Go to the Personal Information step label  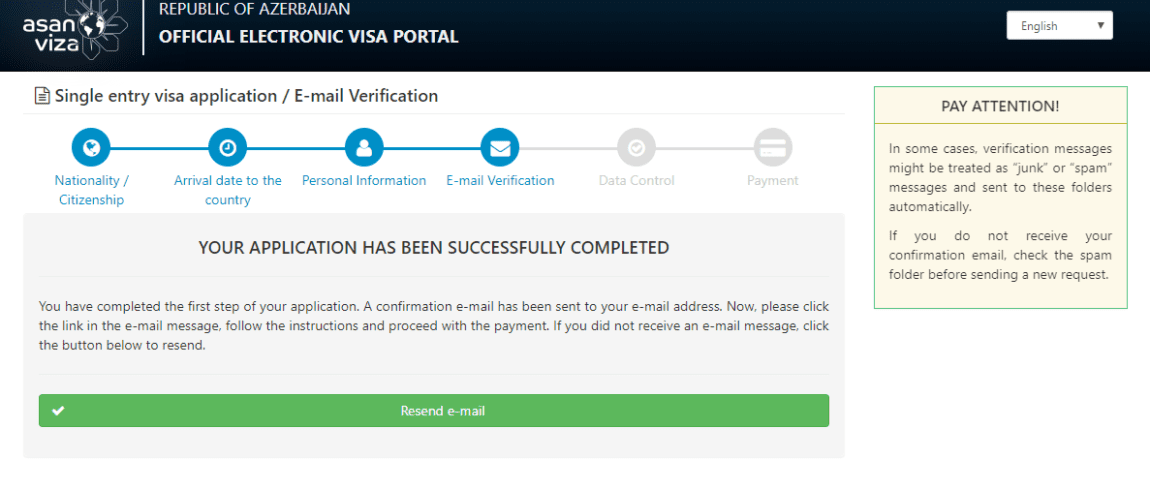364,180
